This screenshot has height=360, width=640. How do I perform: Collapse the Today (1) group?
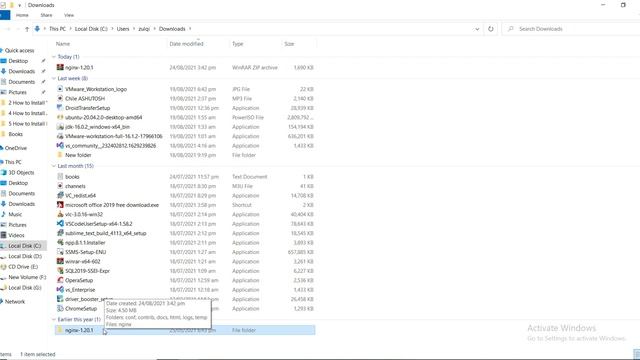coord(54,57)
